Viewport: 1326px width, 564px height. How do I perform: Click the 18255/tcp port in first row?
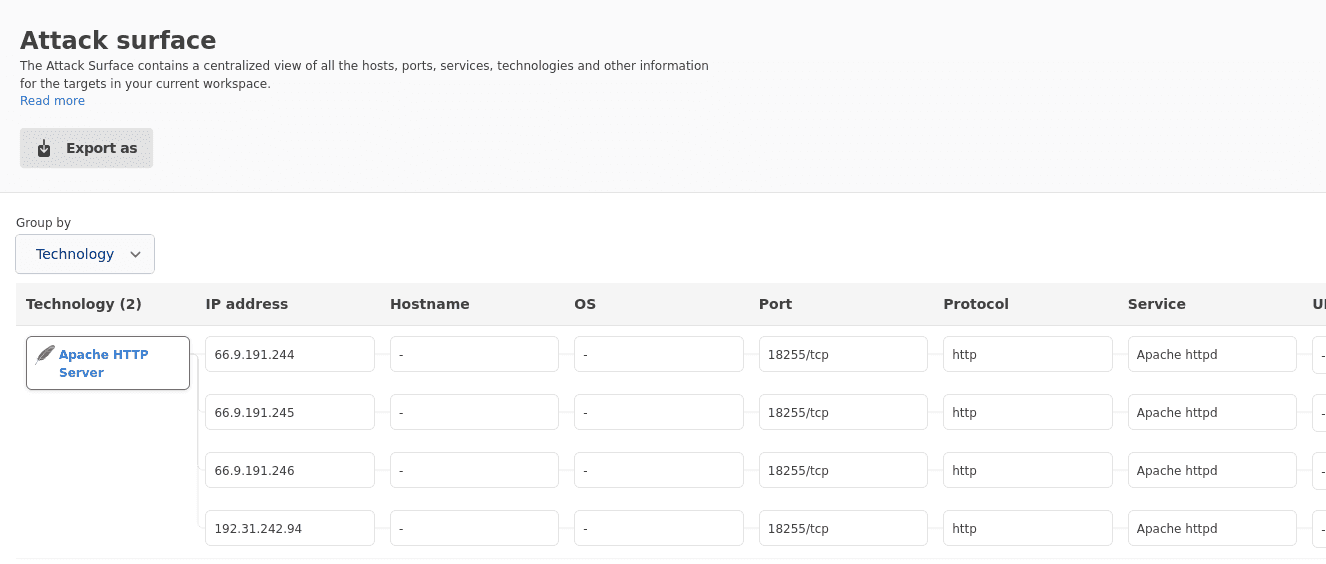tap(842, 354)
